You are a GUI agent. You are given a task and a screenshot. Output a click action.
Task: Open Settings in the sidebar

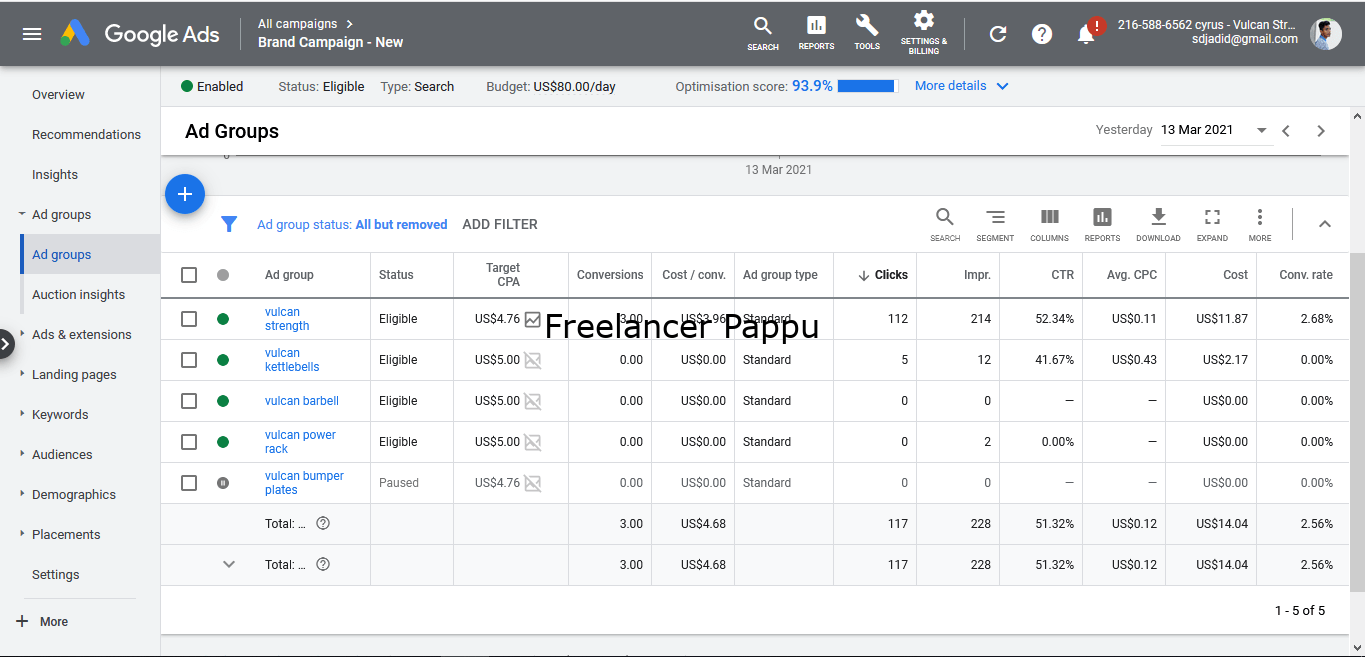click(x=56, y=575)
